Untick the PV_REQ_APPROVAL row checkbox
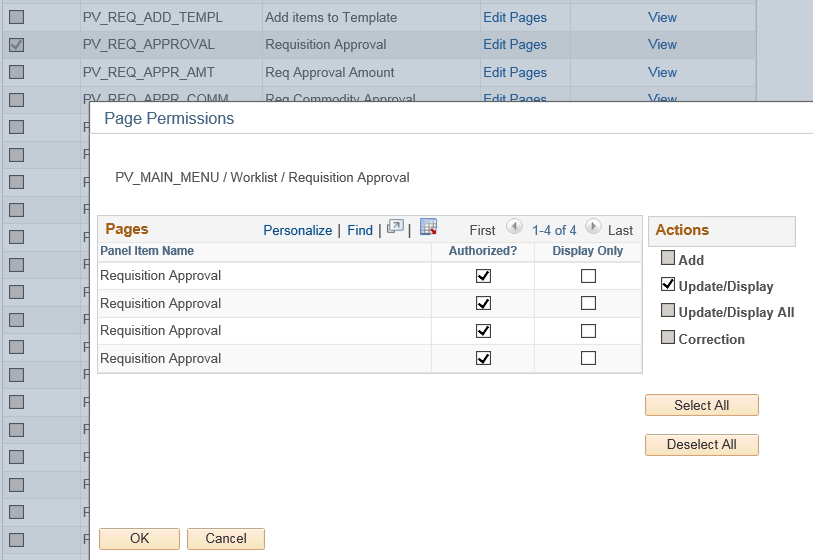Viewport: 813px width, 560px height. (x=17, y=45)
